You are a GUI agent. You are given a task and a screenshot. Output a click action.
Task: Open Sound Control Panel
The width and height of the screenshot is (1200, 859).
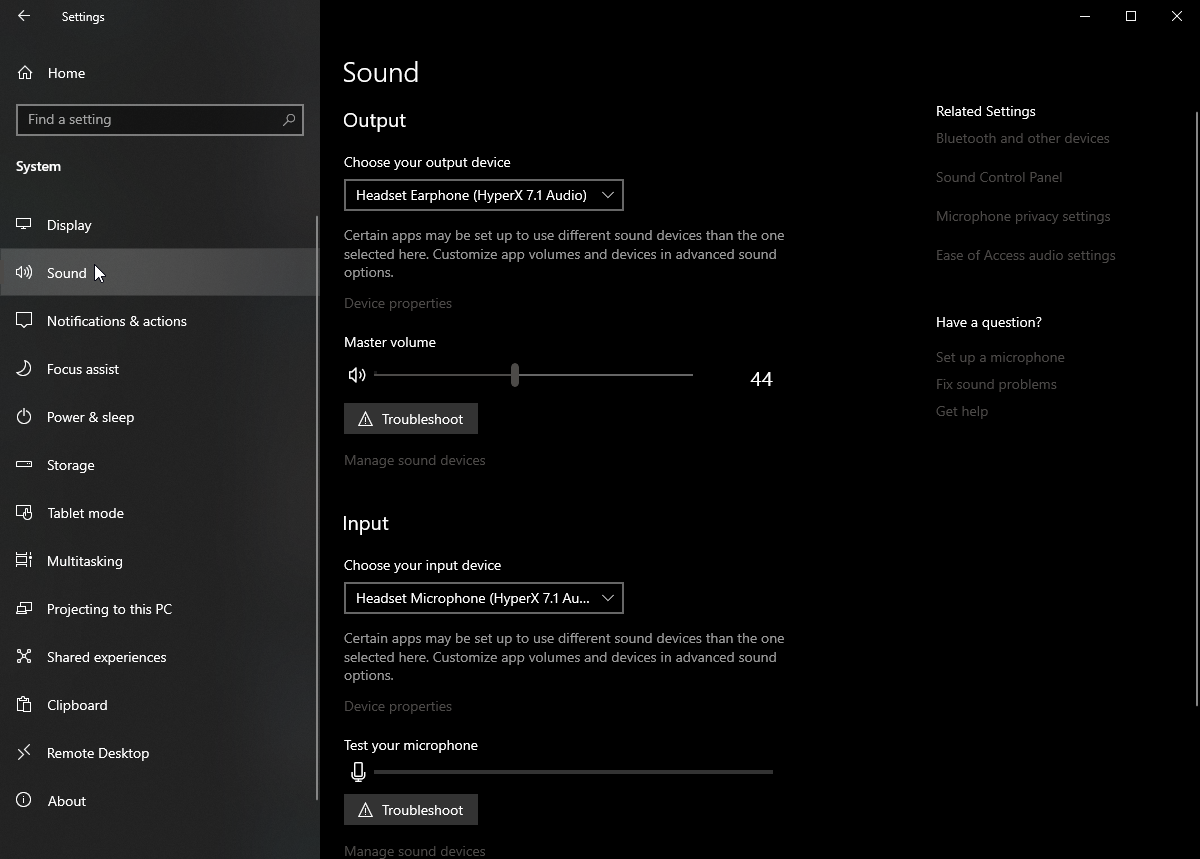[x=999, y=177]
